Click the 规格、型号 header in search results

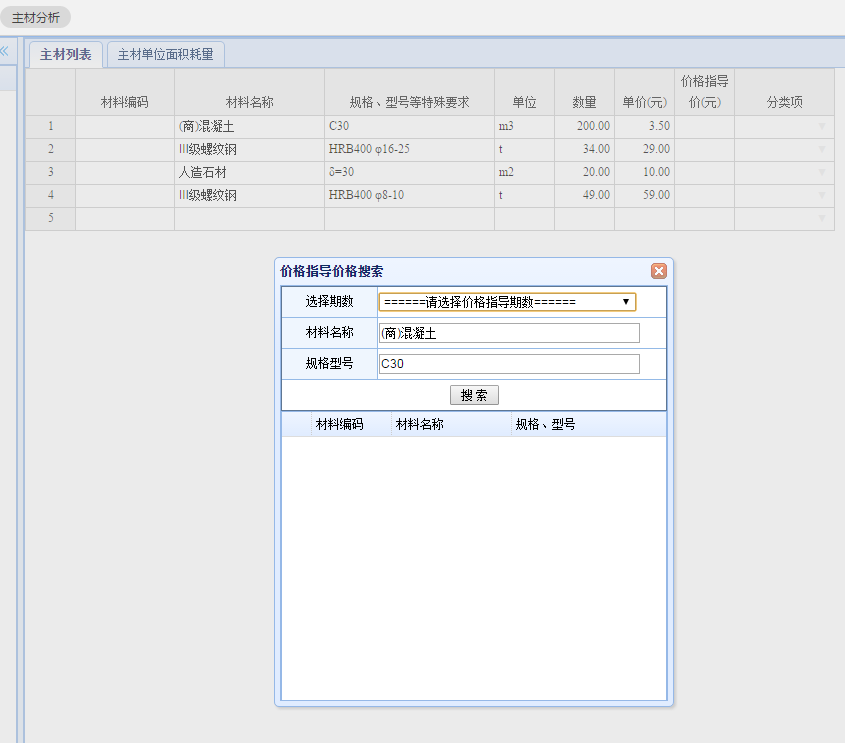pos(545,425)
